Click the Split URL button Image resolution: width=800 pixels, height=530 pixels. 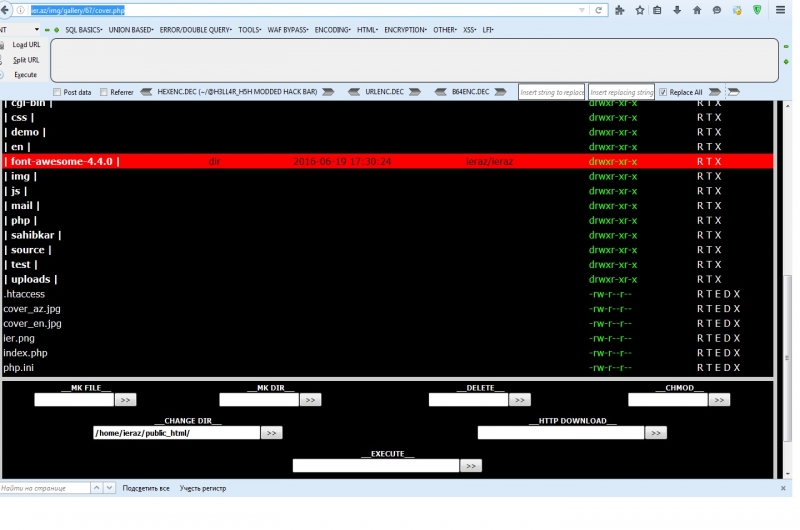(26, 60)
